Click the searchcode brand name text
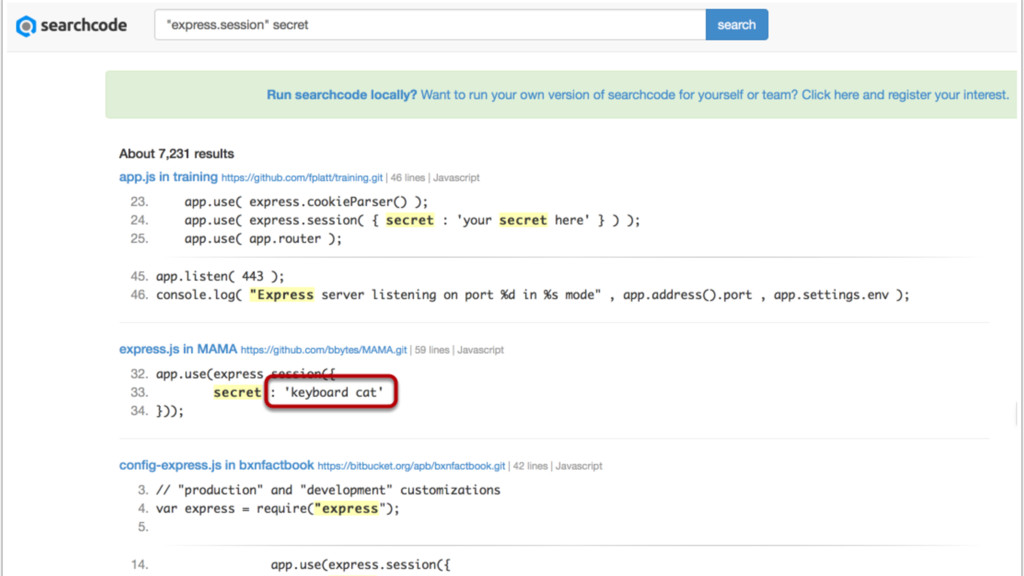The width and height of the screenshot is (1024, 576). tap(84, 25)
